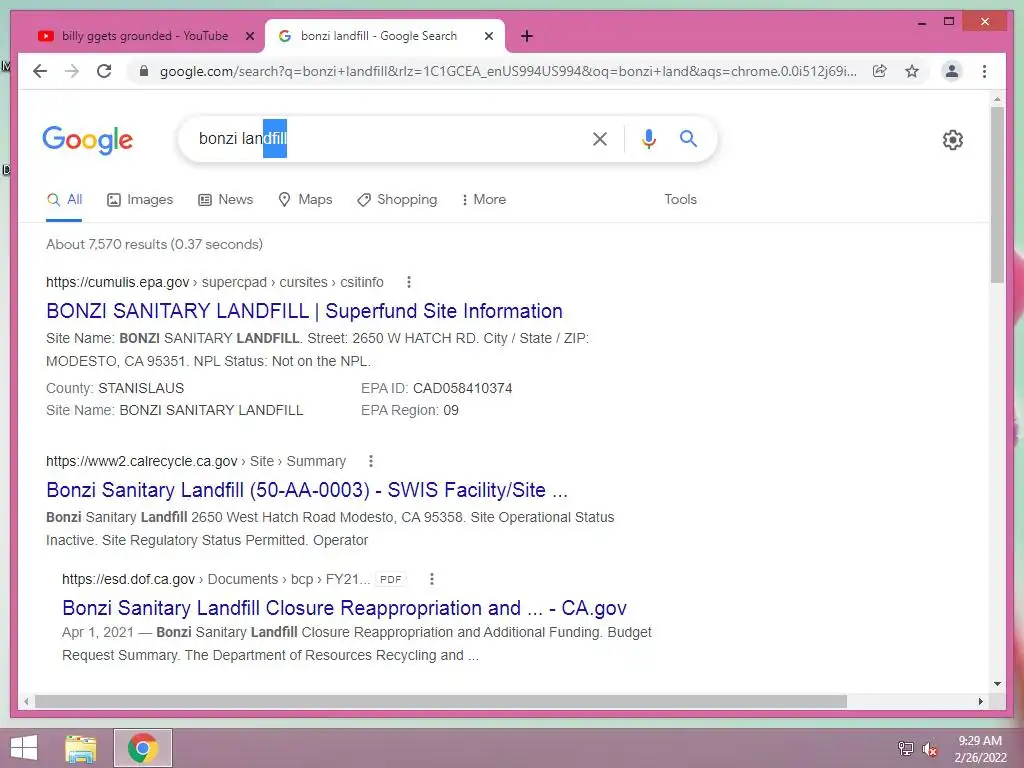Screen dimensions: 1024x768
Task: Open options for esd.dof.ca.gov result
Action: click(432, 579)
